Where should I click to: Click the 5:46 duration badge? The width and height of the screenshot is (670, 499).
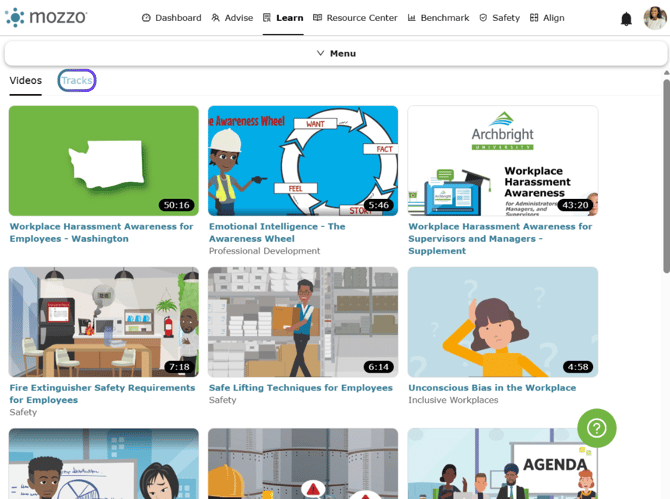pos(379,205)
